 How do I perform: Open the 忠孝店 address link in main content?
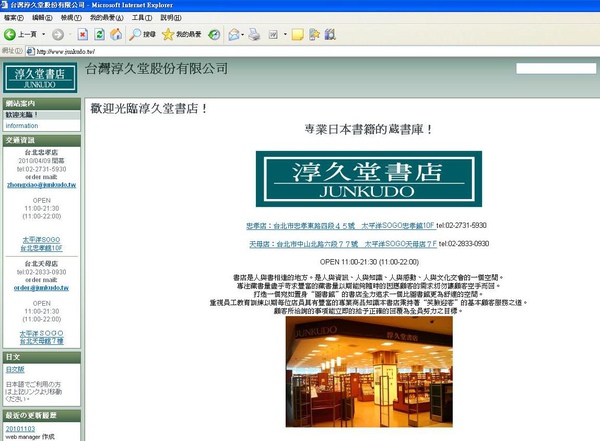point(340,226)
